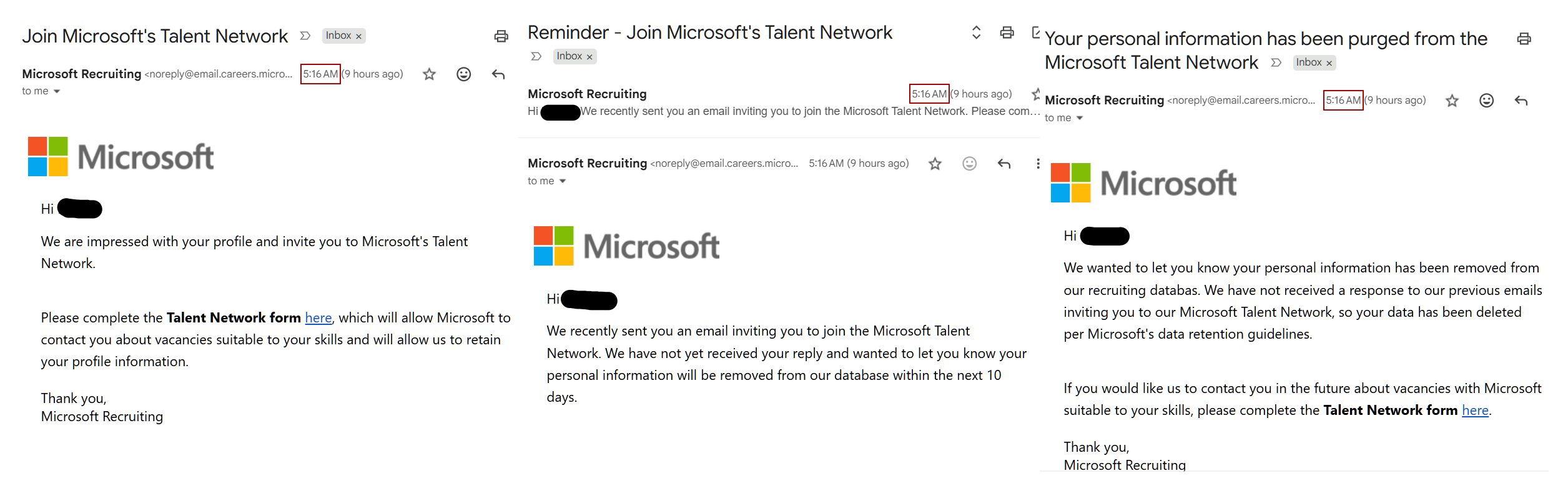Screen dimensions: 1568x493
Task: Print the Reminder email thread
Action: click(x=1007, y=32)
